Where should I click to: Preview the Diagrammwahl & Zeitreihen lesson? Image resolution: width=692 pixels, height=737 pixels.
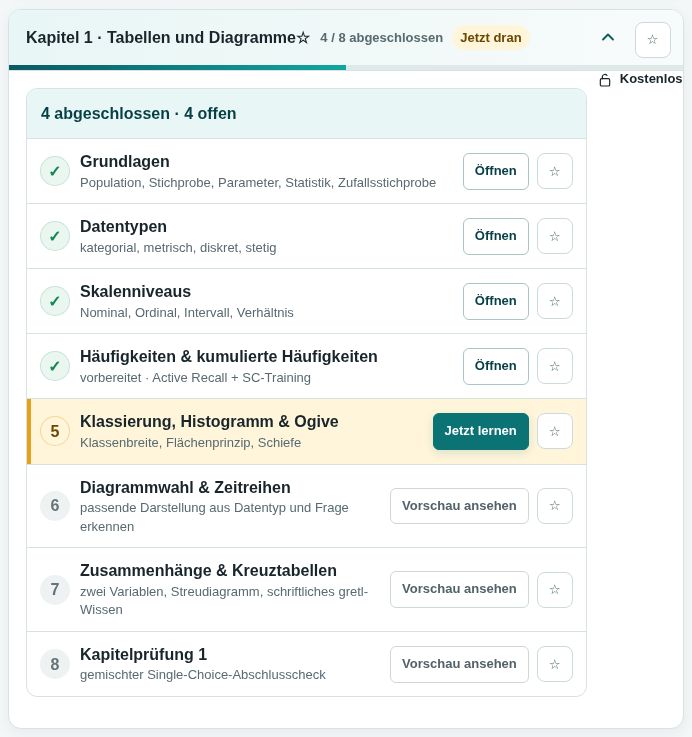pos(459,506)
